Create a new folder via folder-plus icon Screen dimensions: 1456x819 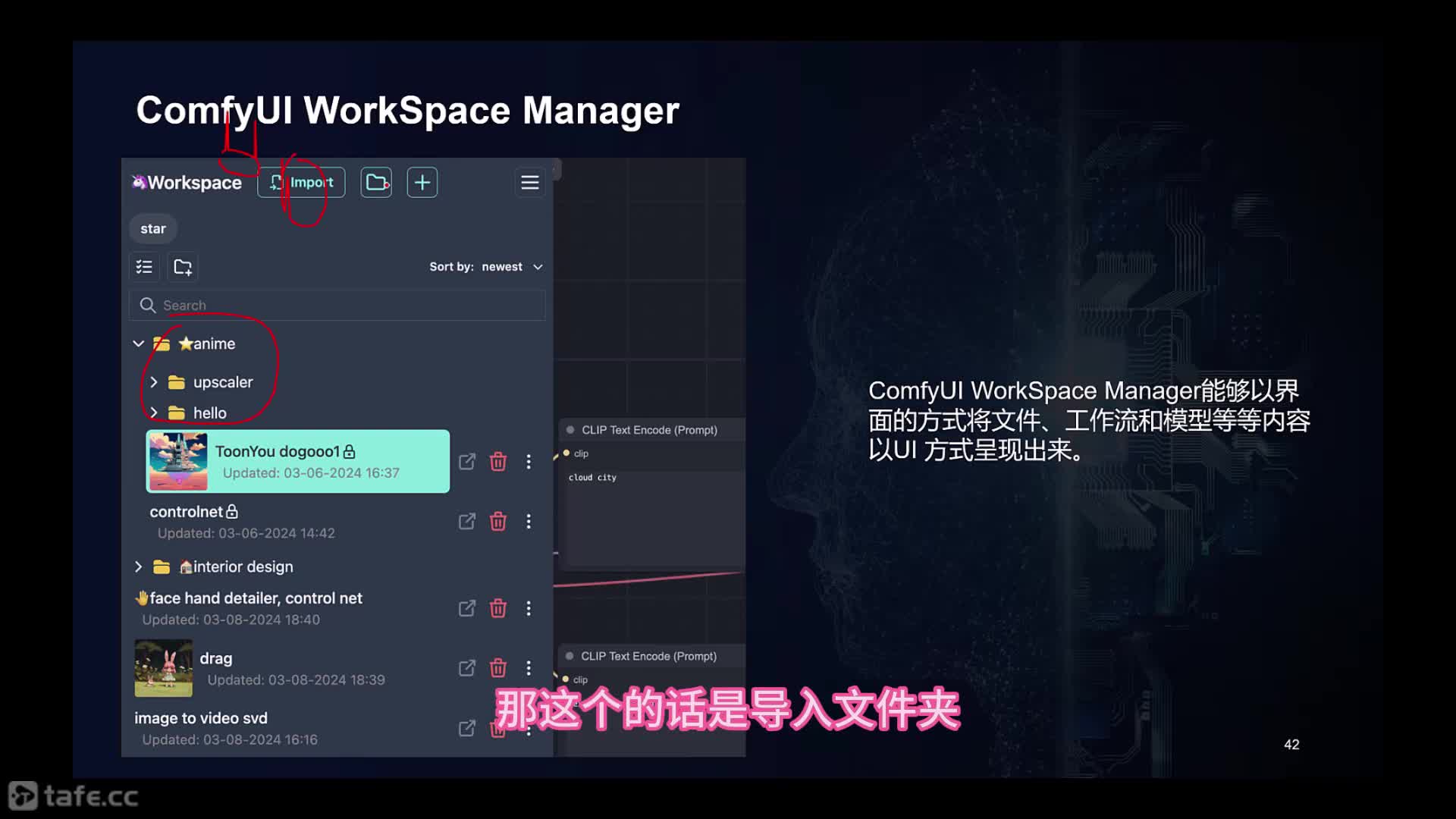click(183, 267)
